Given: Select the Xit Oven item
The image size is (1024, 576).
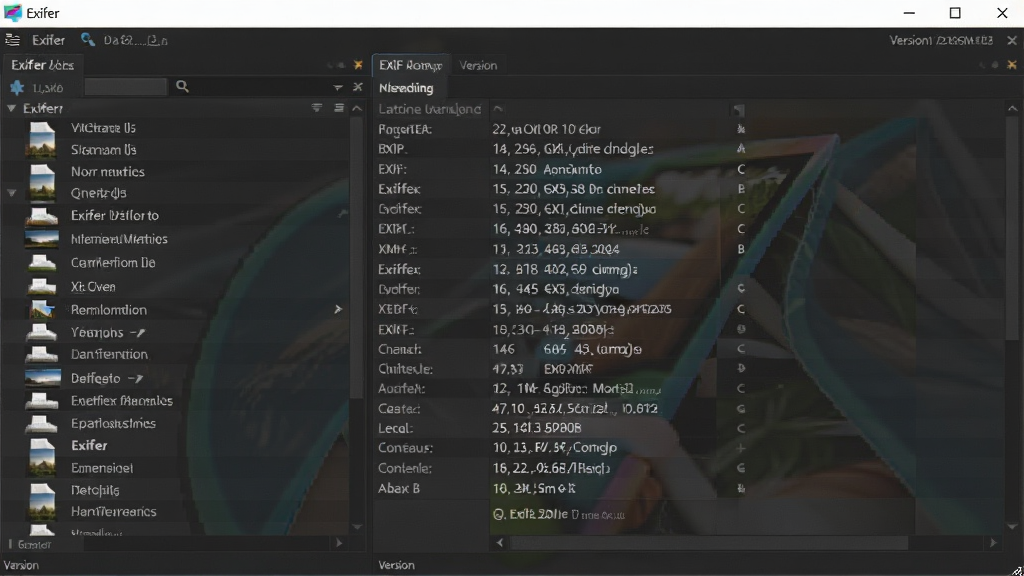Looking at the screenshot, I should (x=93, y=287).
